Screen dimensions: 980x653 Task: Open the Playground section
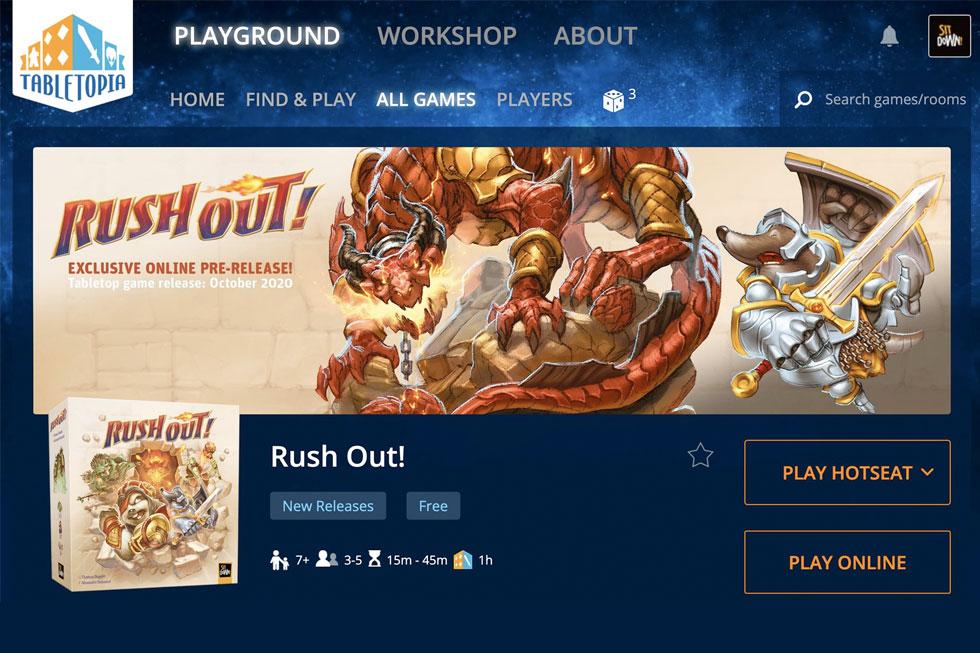coord(257,36)
